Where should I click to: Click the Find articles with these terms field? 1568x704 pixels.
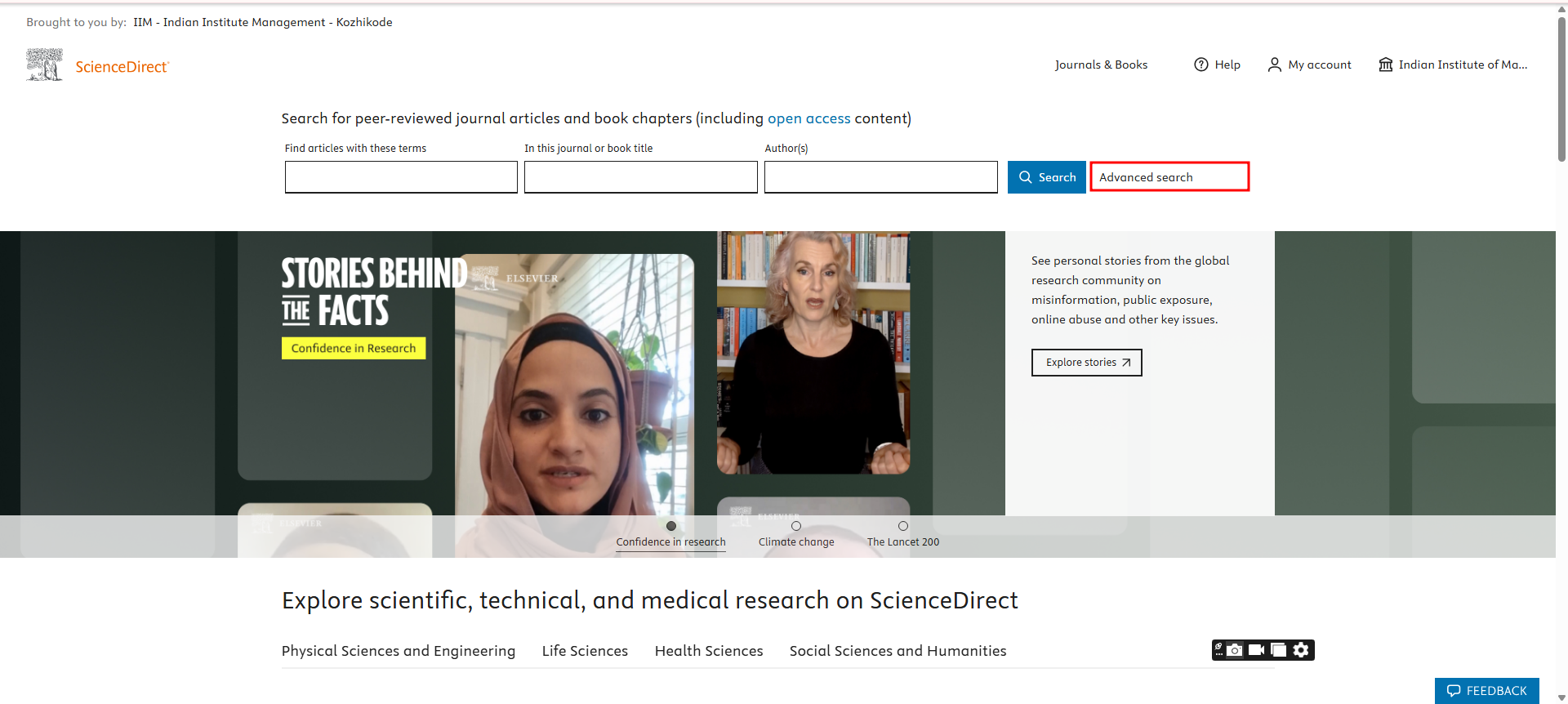click(401, 177)
